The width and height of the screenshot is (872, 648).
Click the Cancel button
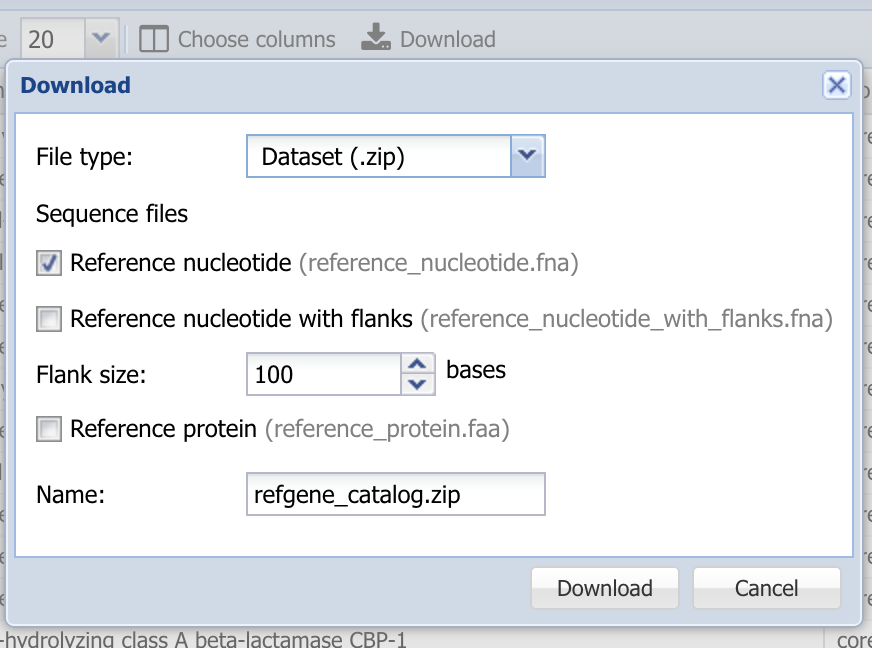[x=766, y=588]
